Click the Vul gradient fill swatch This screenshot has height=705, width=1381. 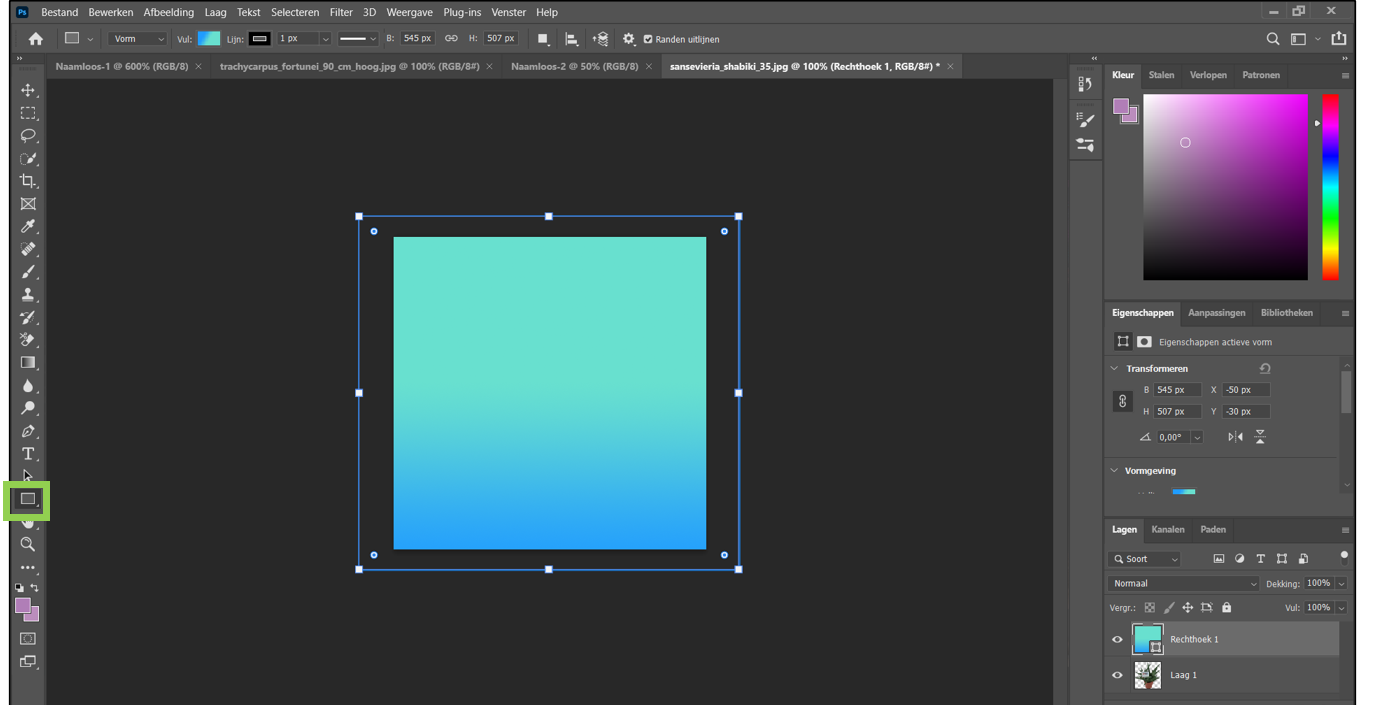pyautogui.click(x=209, y=39)
